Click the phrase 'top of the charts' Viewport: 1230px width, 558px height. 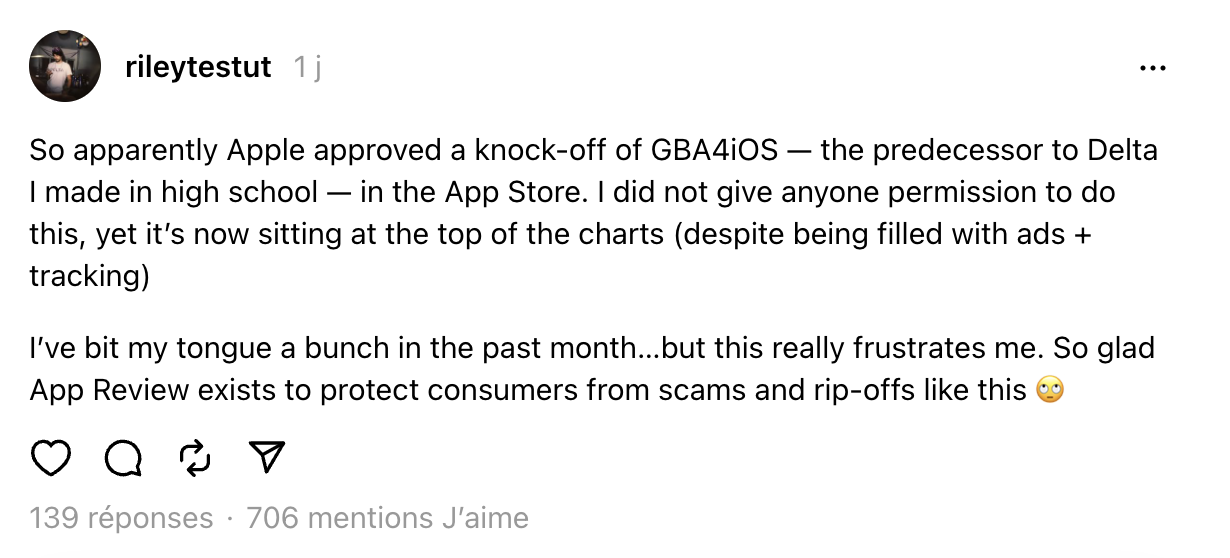560,233
